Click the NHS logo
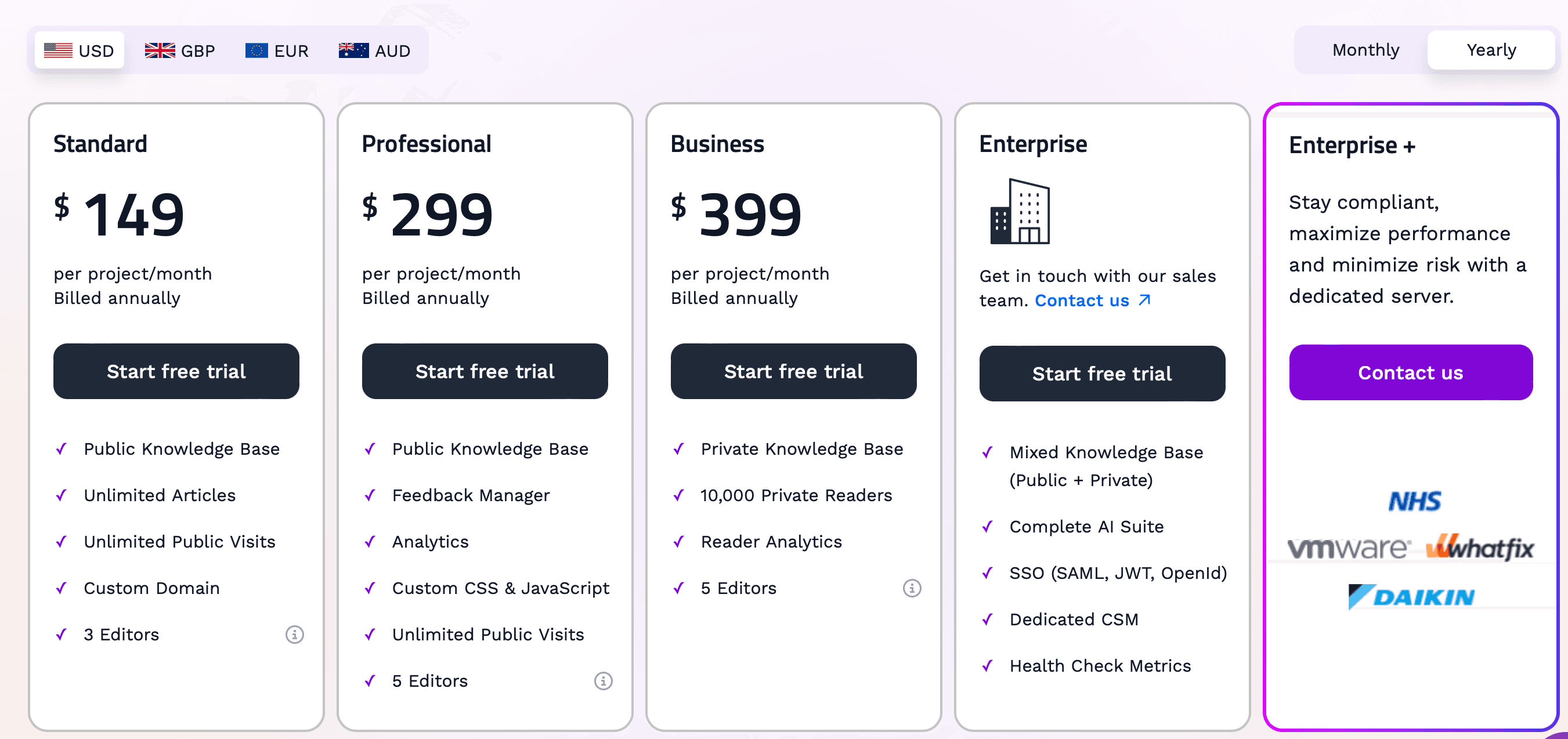 (1415, 501)
